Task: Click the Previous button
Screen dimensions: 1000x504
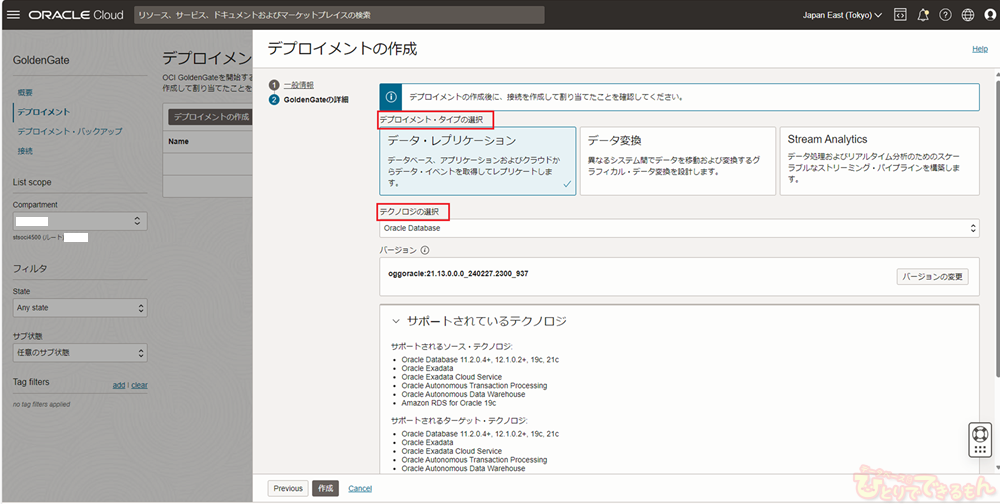Action: (288, 488)
